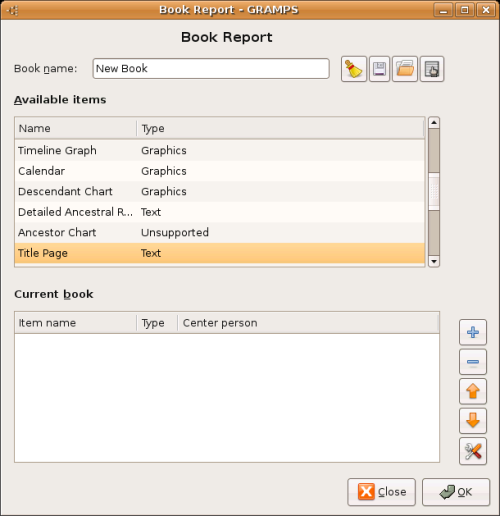Click the Book name text field
Viewport: 500px width, 516px height.
tap(211, 69)
